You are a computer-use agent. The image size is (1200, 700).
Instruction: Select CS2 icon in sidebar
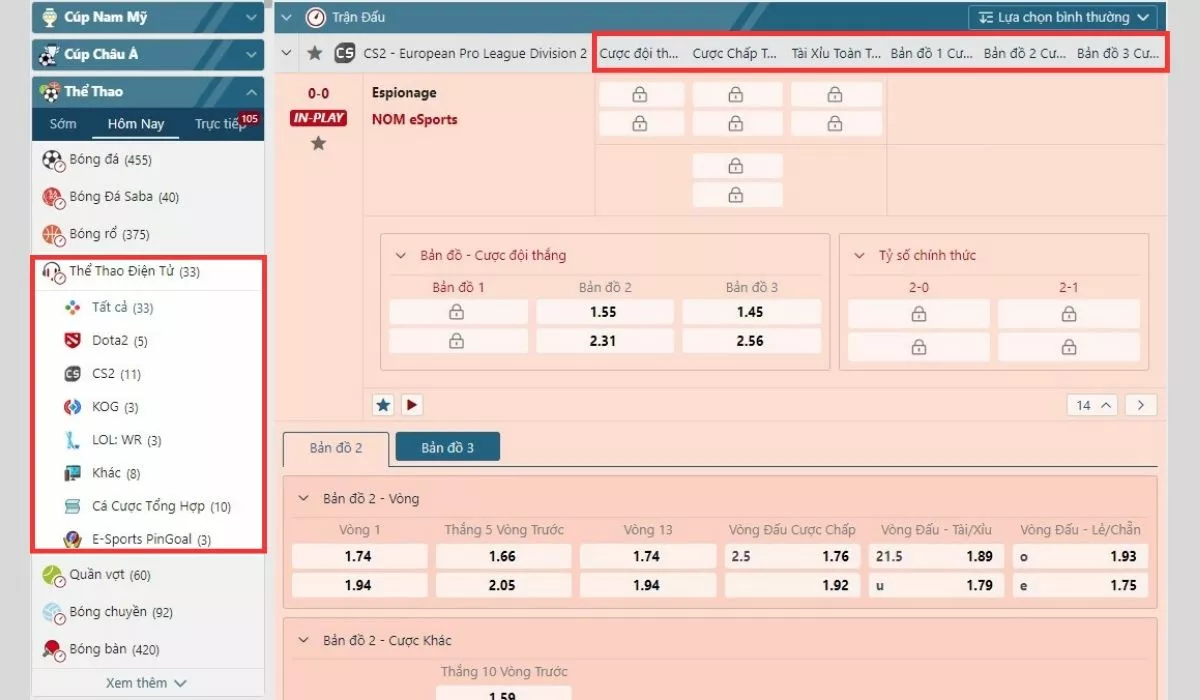(72, 374)
